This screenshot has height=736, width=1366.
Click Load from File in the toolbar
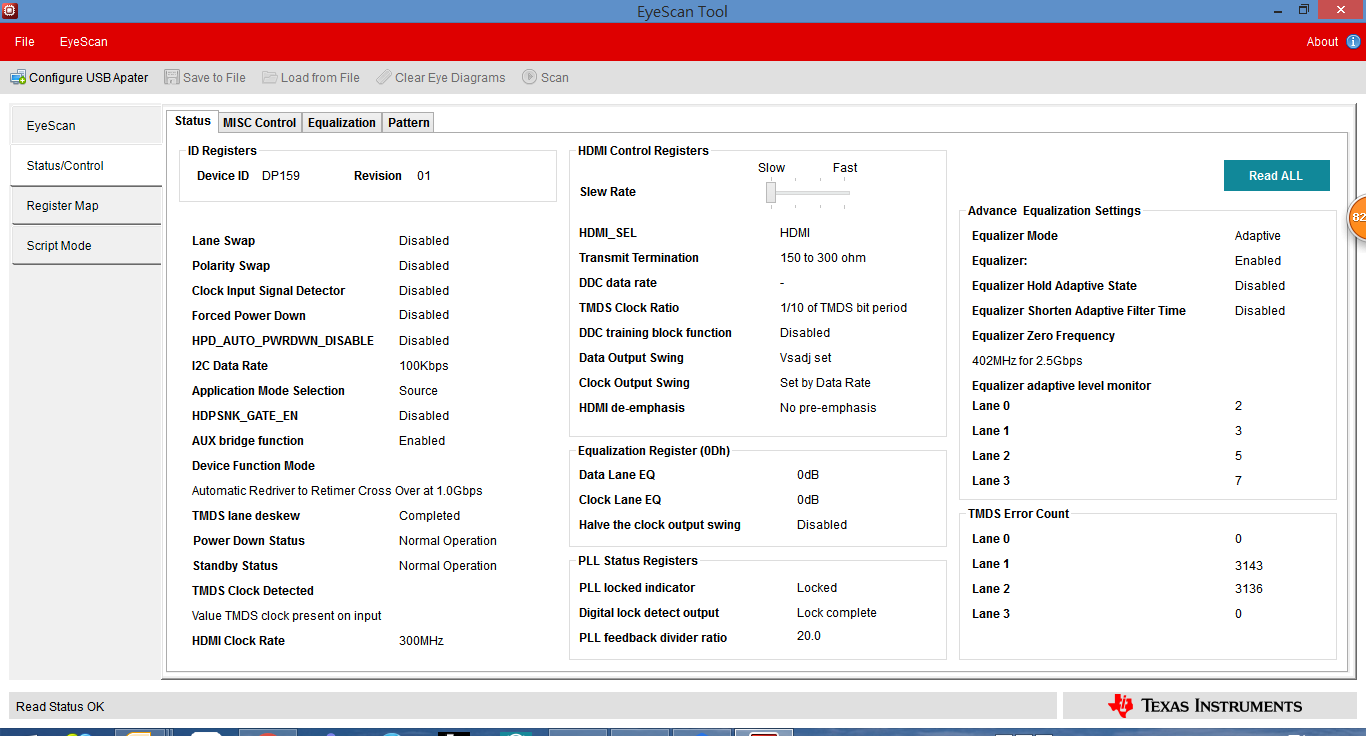click(311, 77)
